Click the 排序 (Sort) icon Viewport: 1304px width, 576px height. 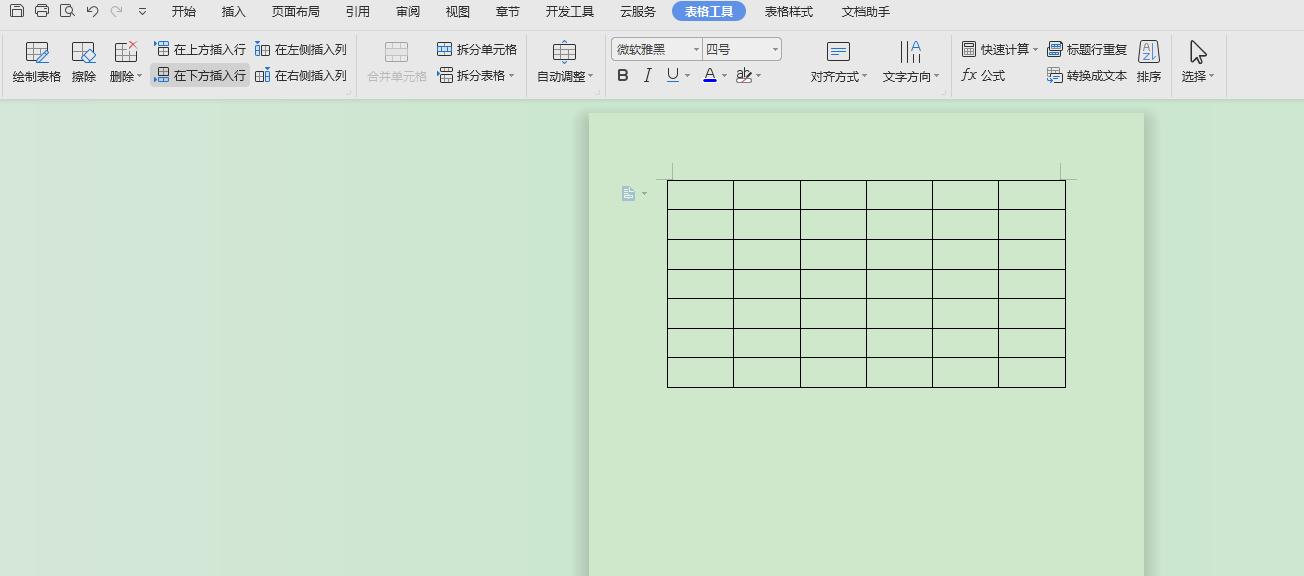coord(1148,60)
